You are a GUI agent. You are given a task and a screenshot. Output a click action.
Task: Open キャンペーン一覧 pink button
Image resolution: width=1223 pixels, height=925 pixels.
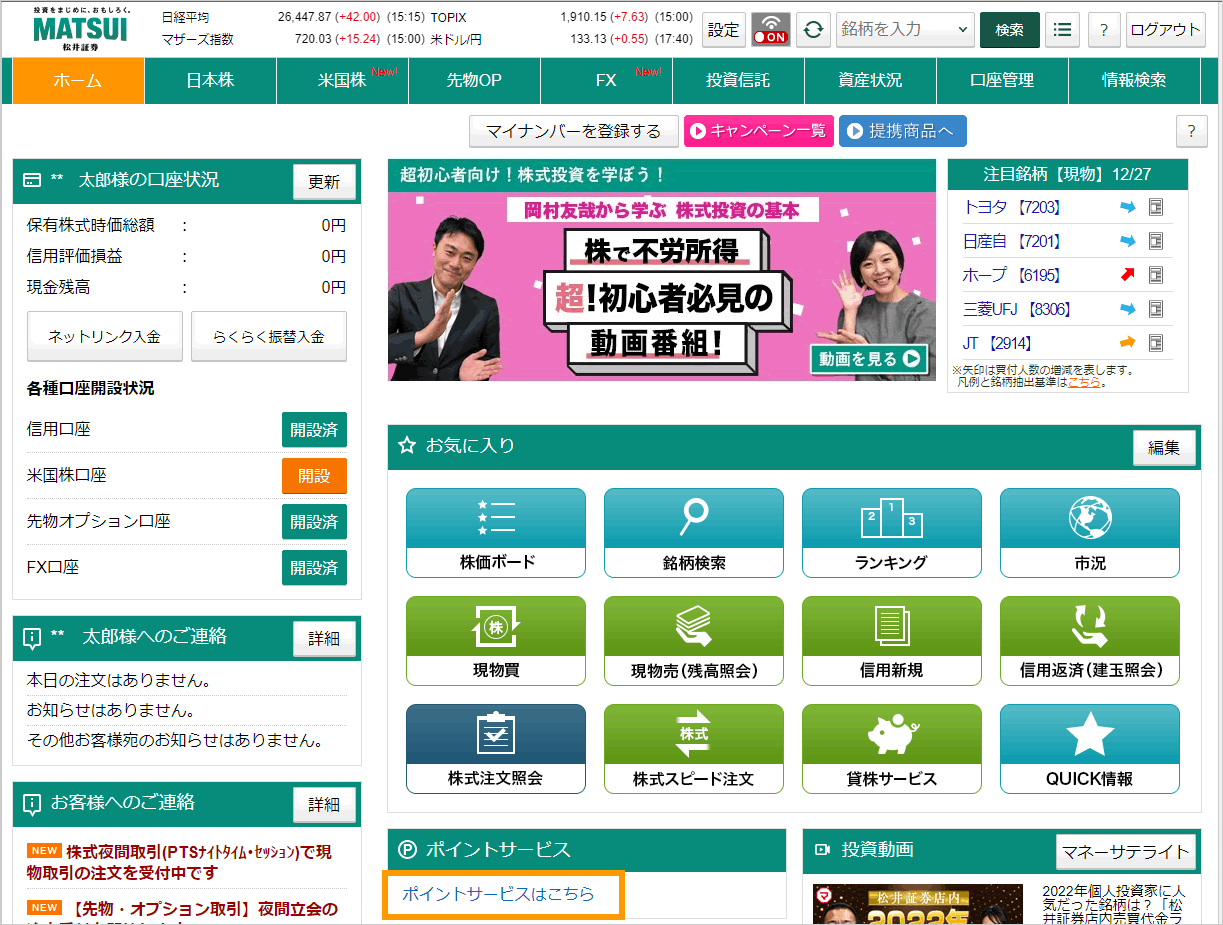click(x=758, y=131)
